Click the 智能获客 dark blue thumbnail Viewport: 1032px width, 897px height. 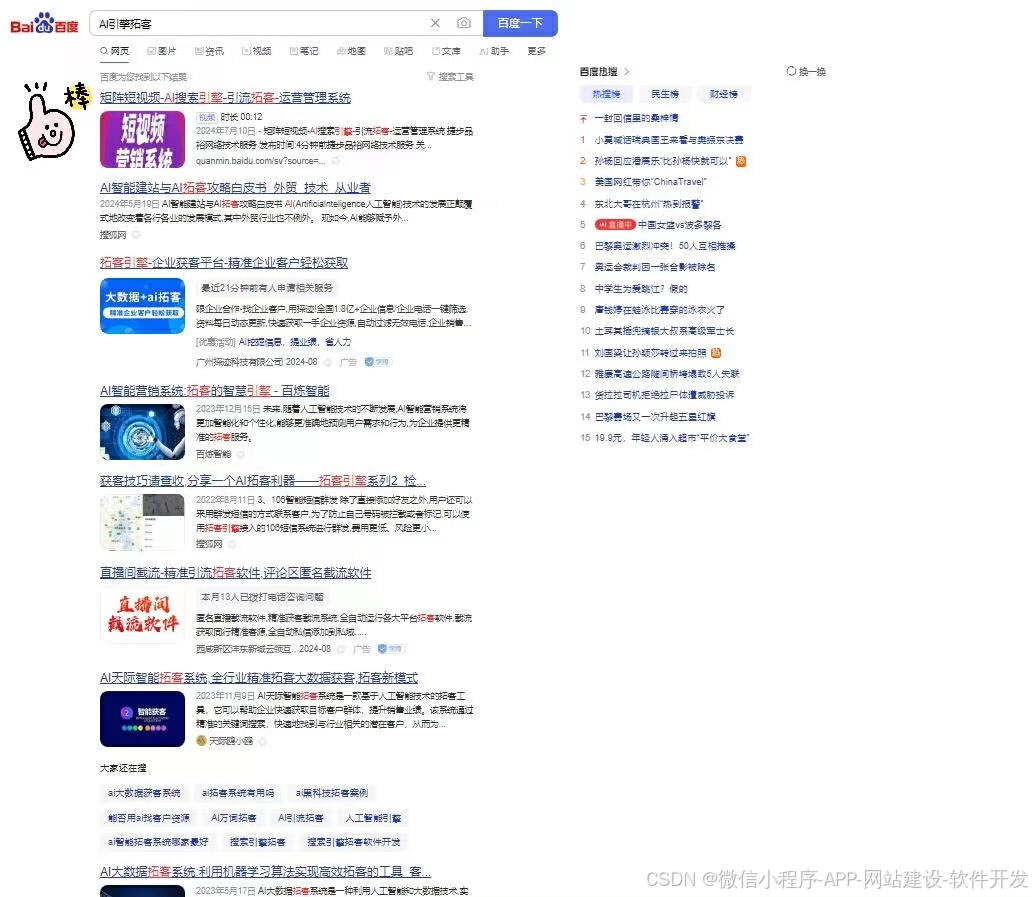pyautogui.click(x=142, y=719)
